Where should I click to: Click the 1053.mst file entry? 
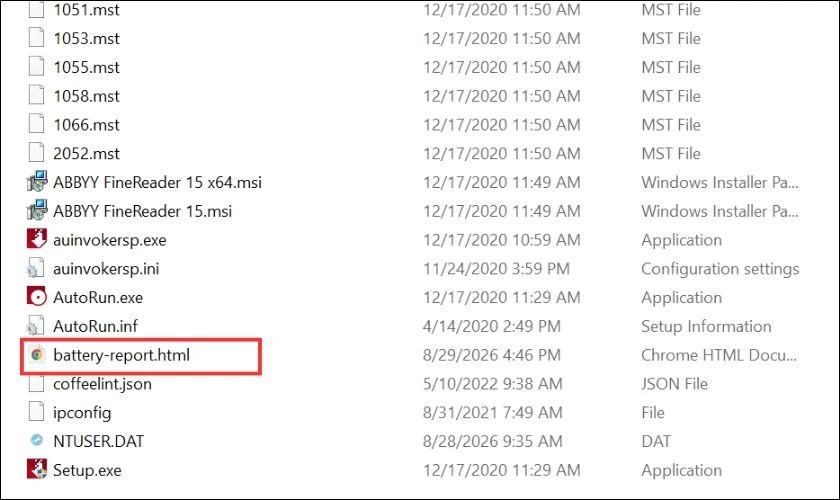(86, 39)
